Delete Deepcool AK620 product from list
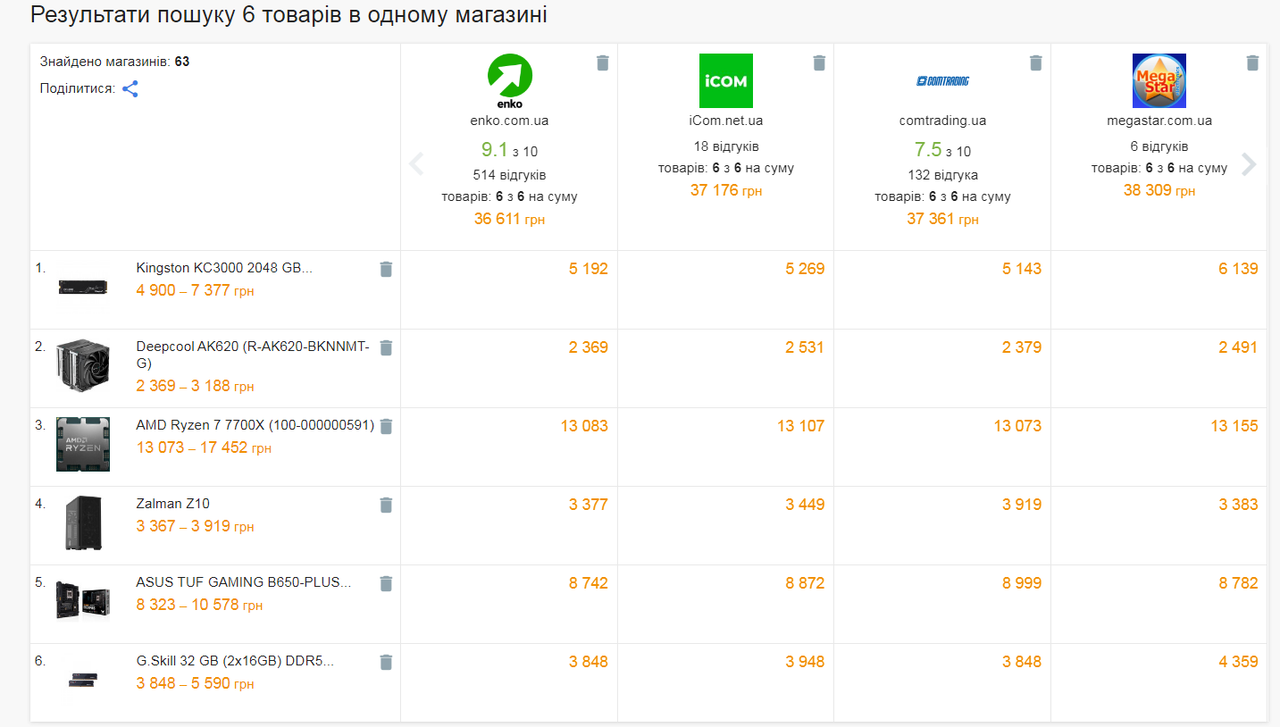Screen dimensions: 1280x727 point(386,348)
